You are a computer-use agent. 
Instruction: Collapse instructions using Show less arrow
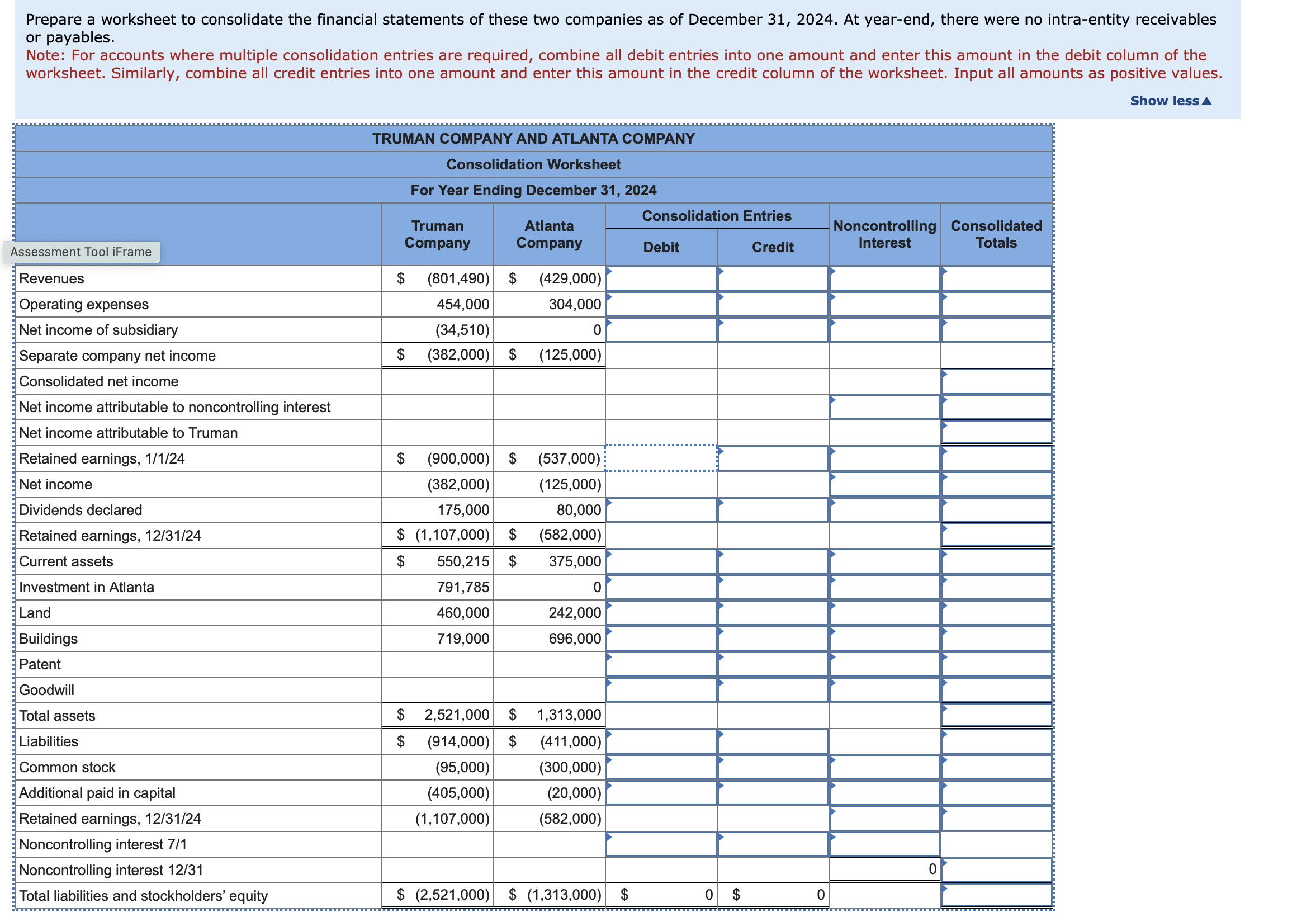[x=1206, y=101]
